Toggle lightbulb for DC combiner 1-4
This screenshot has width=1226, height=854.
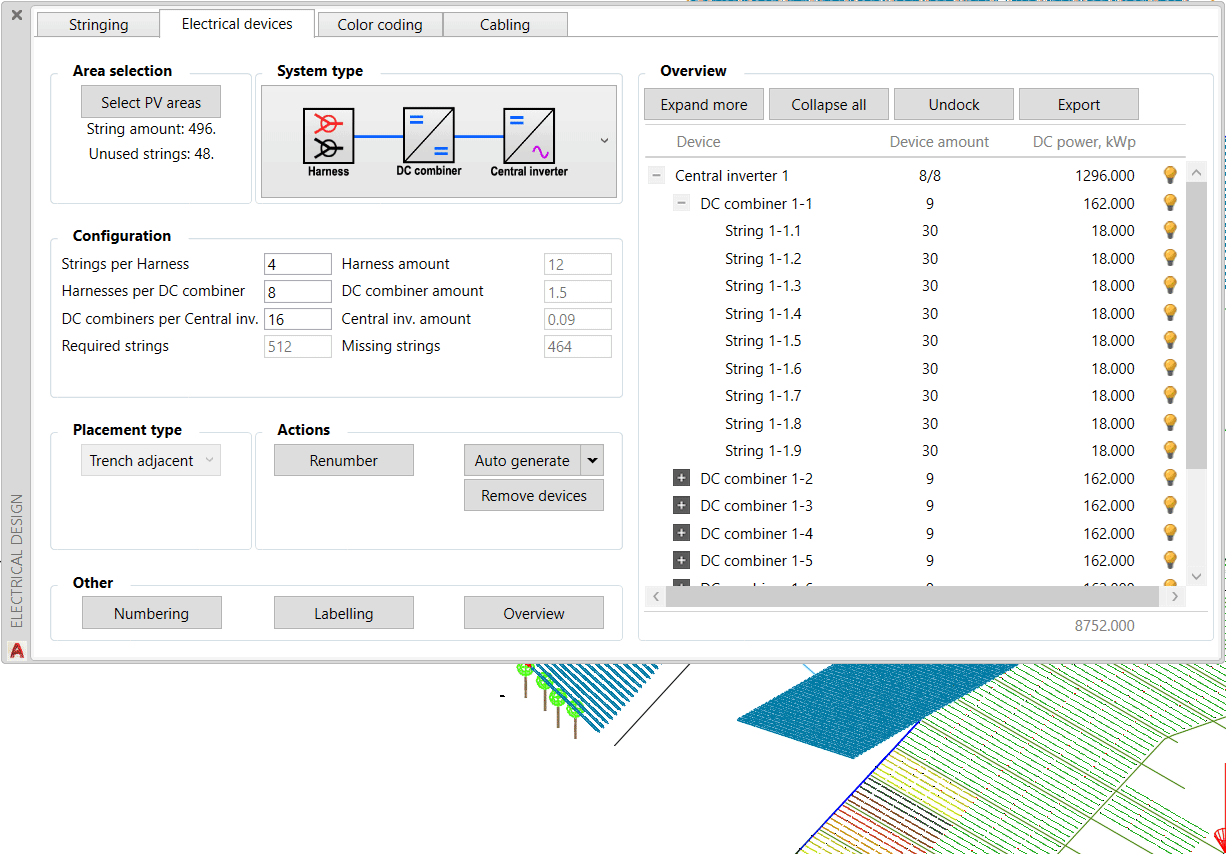click(x=1170, y=533)
